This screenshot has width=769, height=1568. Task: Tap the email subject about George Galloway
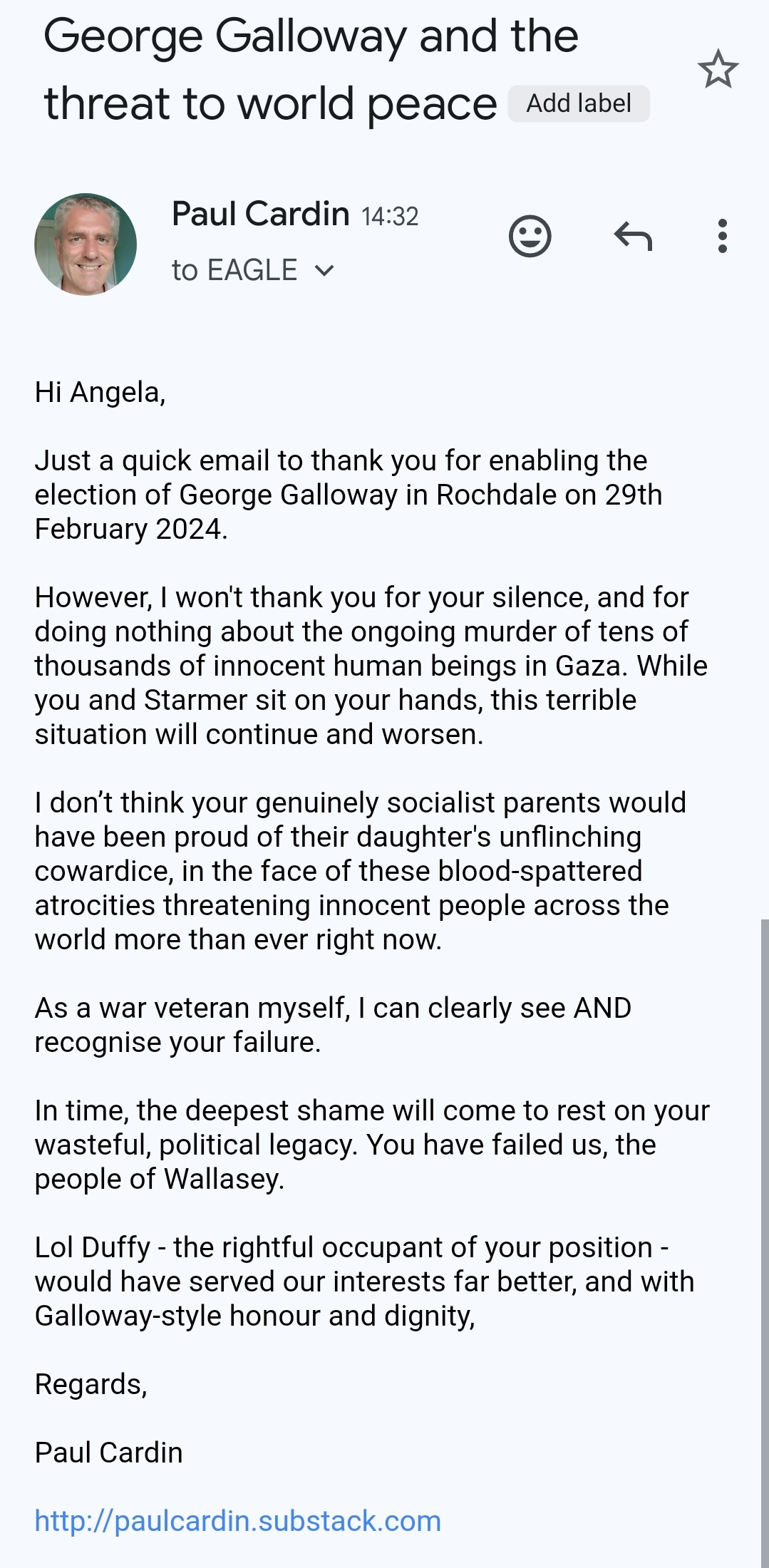pyautogui.click(x=311, y=70)
